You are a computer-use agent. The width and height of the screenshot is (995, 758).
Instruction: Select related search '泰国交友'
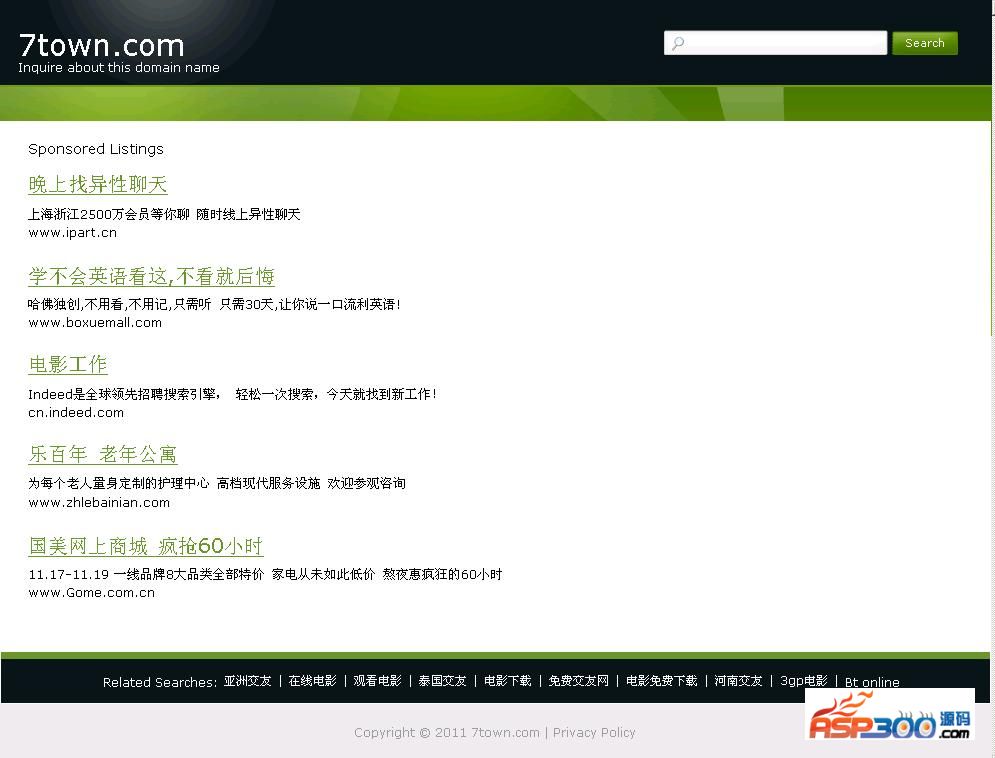442,681
